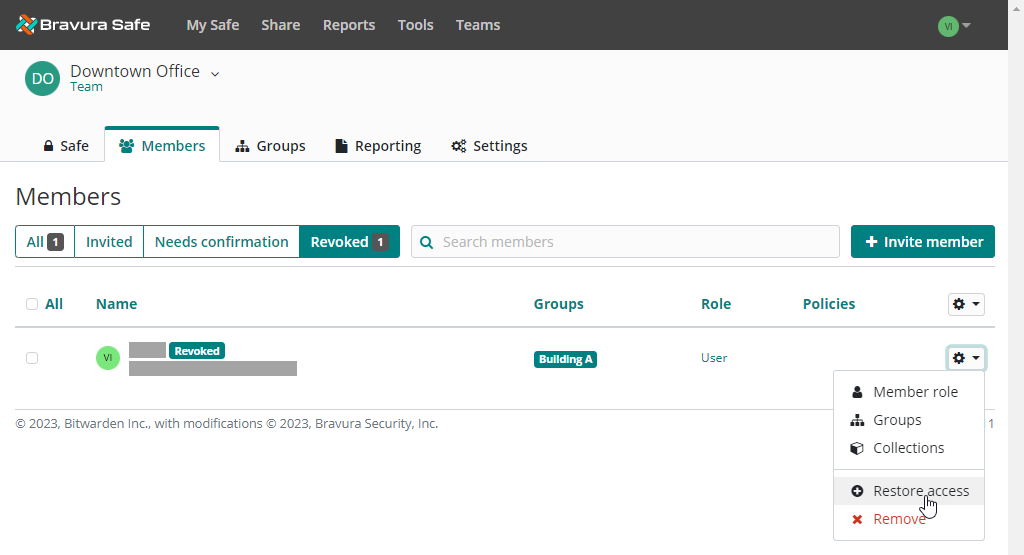1024x555 pixels.
Task: Select Remove from the member menu
Action: coord(898,519)
